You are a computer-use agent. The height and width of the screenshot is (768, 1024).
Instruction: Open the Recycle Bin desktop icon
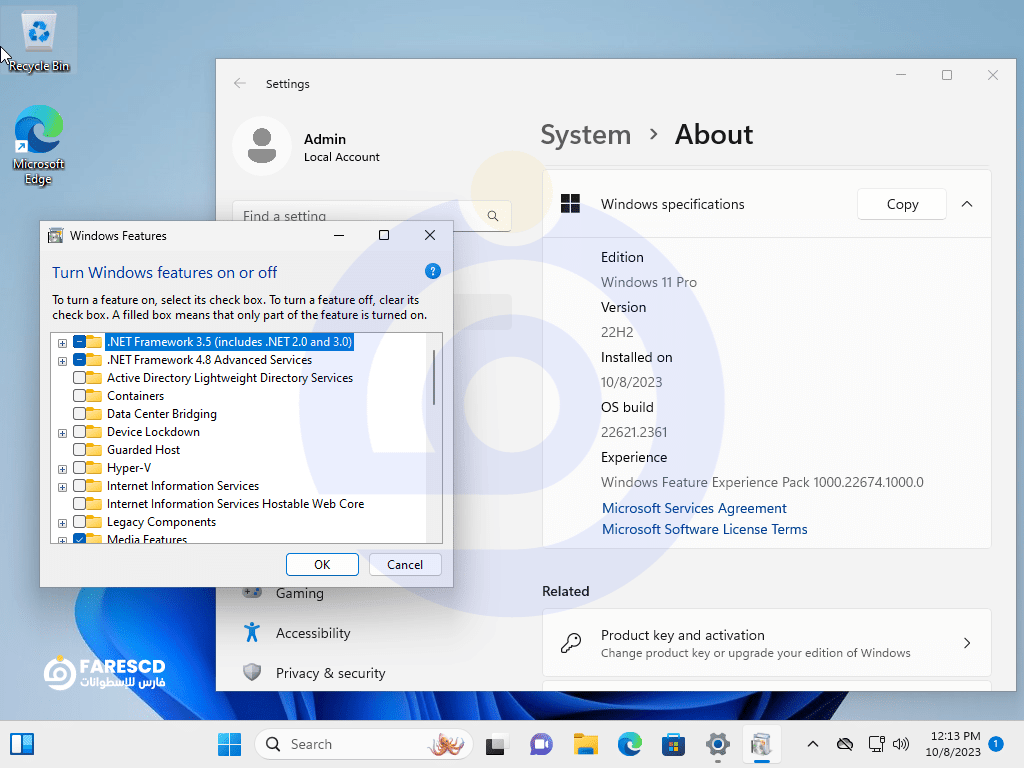click(39, 40)
